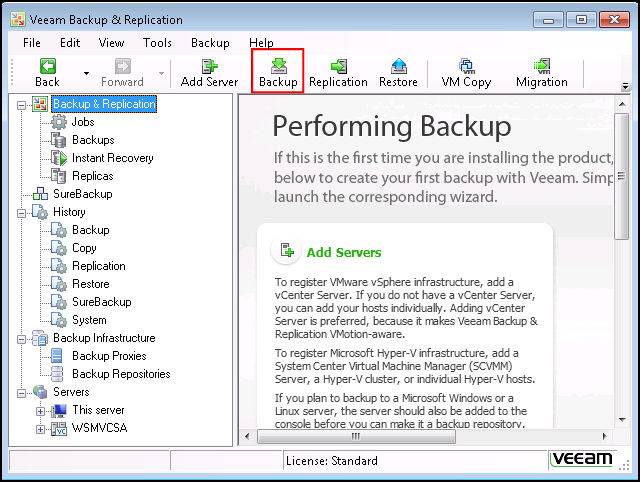Click the Back navigation arrow icon
Image resolution: width=640 pixels, height=482 pixels.
(47, 66)
